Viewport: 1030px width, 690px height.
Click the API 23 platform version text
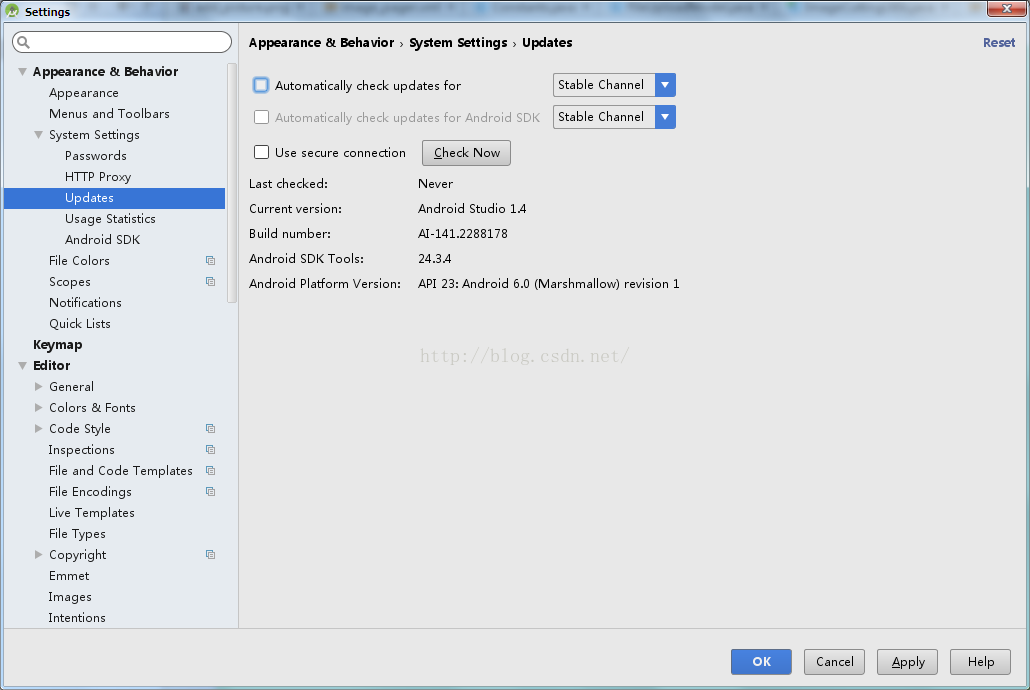click(549, 284)
